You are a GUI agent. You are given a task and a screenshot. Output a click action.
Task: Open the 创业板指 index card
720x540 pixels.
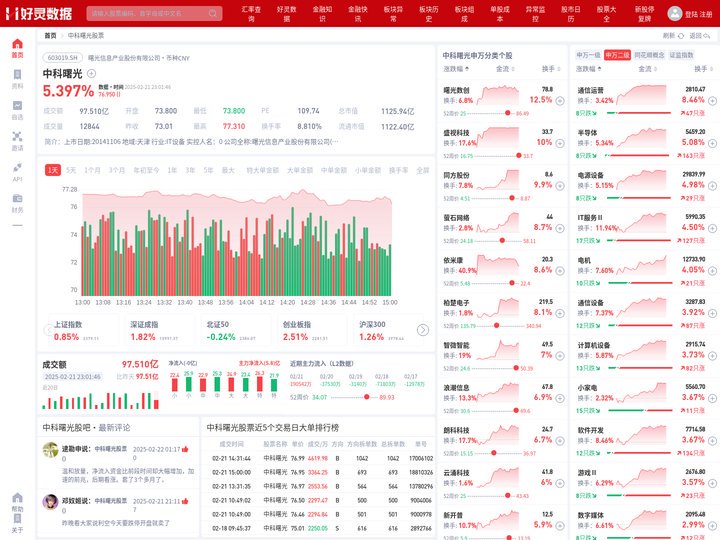(x=311, y=331)
